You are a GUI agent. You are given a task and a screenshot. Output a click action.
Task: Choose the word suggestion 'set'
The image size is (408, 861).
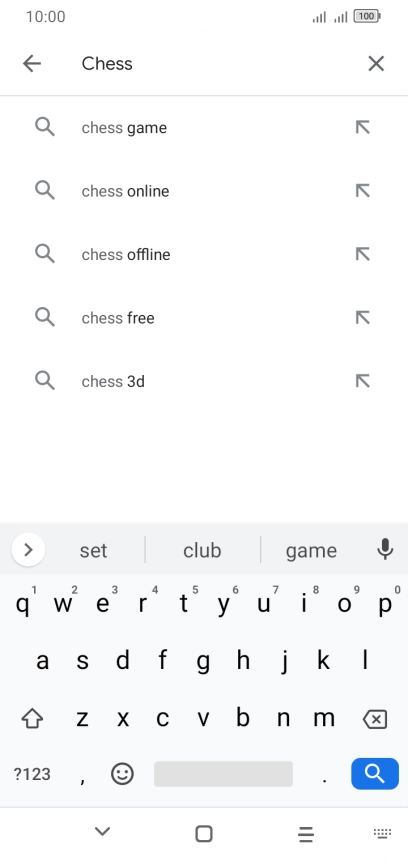(93, 550)
